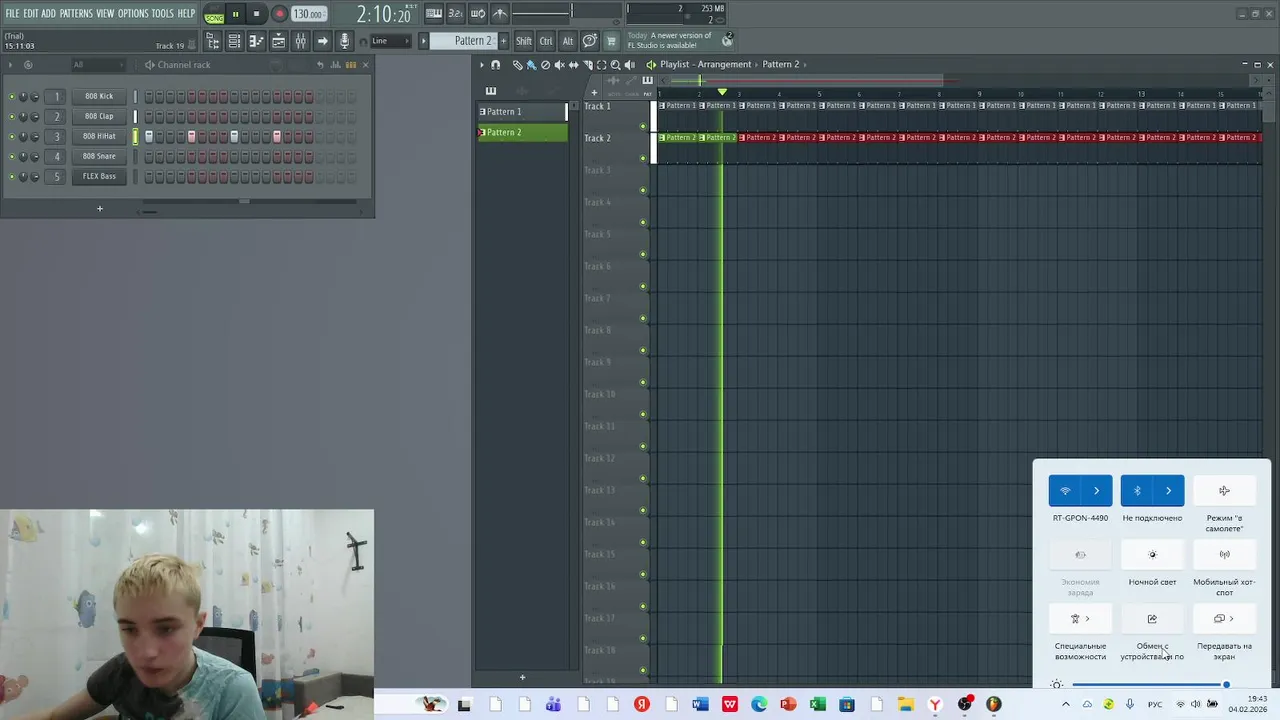The width and height of the screenshot is (1280, 720).
Task: Expand the Bluetooth devices arrow
Action: (1168, 491)
